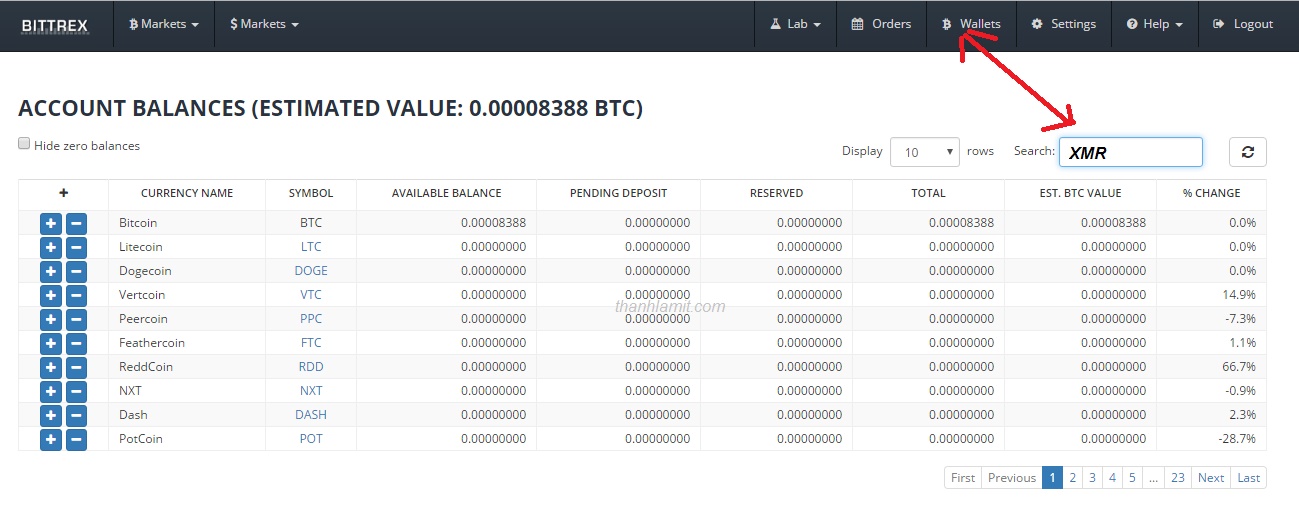Sort by Reserved column header

[x=776, y=193]
